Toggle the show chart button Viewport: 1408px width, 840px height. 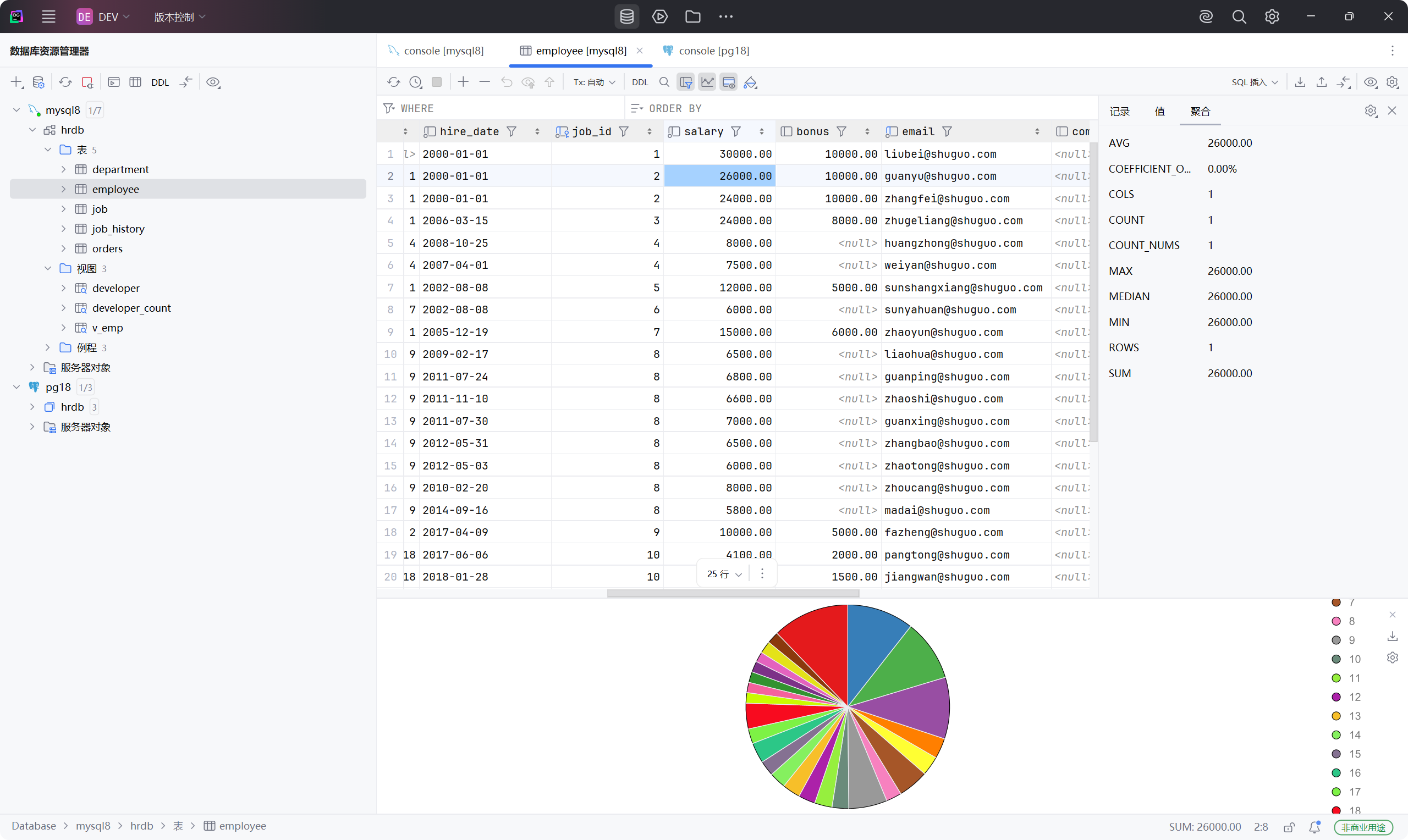tap(707, 82)
